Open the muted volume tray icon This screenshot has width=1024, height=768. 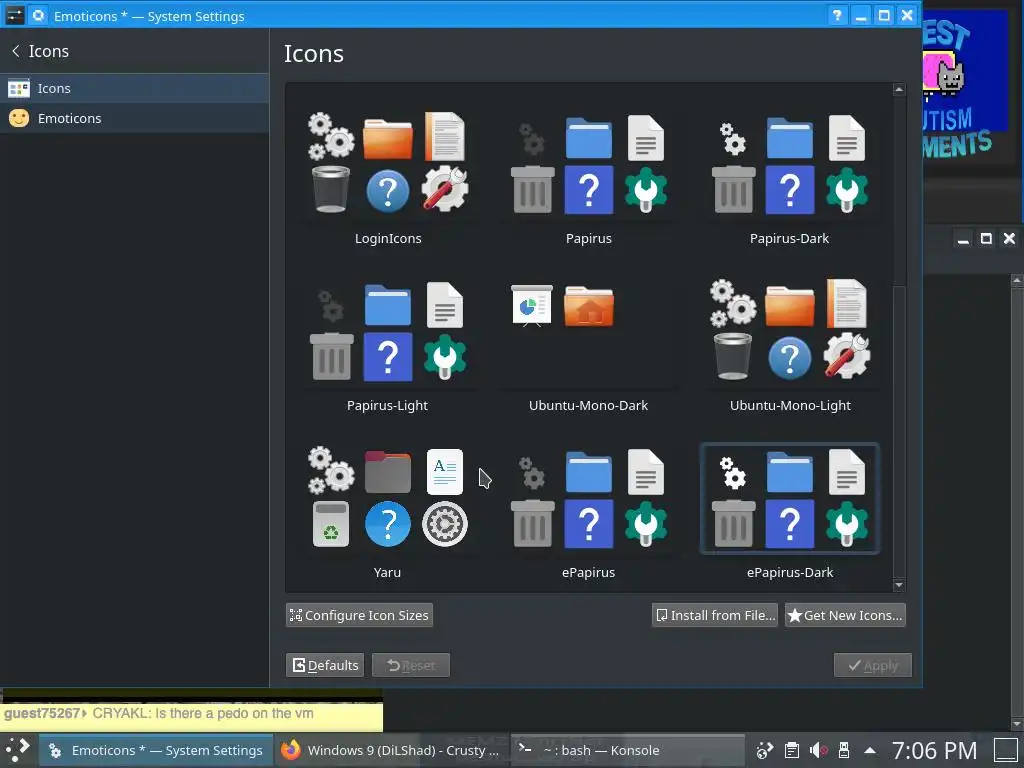pyautogui.click(x=818, y=750)
